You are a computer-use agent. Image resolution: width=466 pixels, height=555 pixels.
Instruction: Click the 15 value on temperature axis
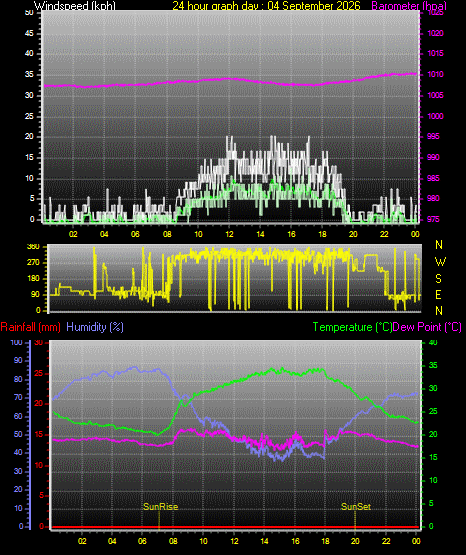click(433, 457)
